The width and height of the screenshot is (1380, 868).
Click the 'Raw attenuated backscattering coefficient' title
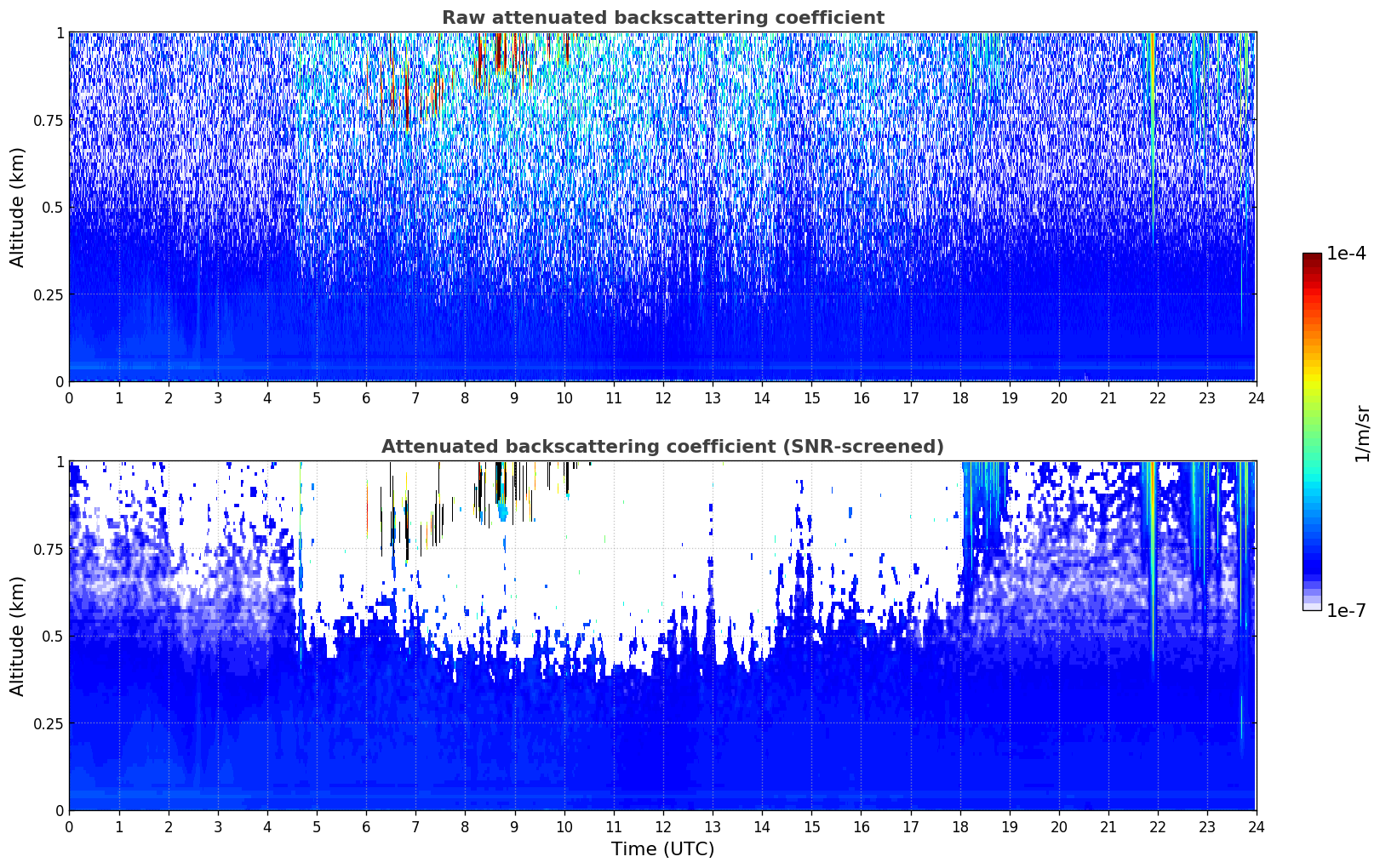coord(662,18)
